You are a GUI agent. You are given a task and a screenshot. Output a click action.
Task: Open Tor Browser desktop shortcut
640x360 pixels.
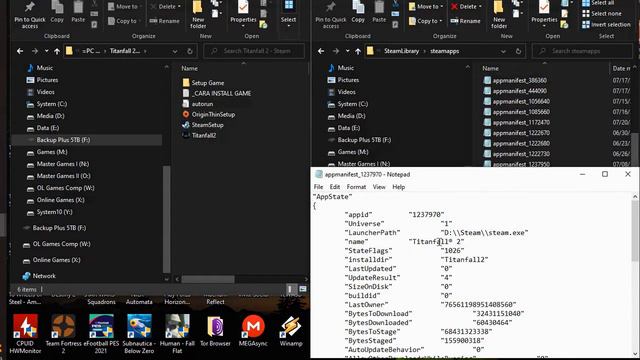215,331
